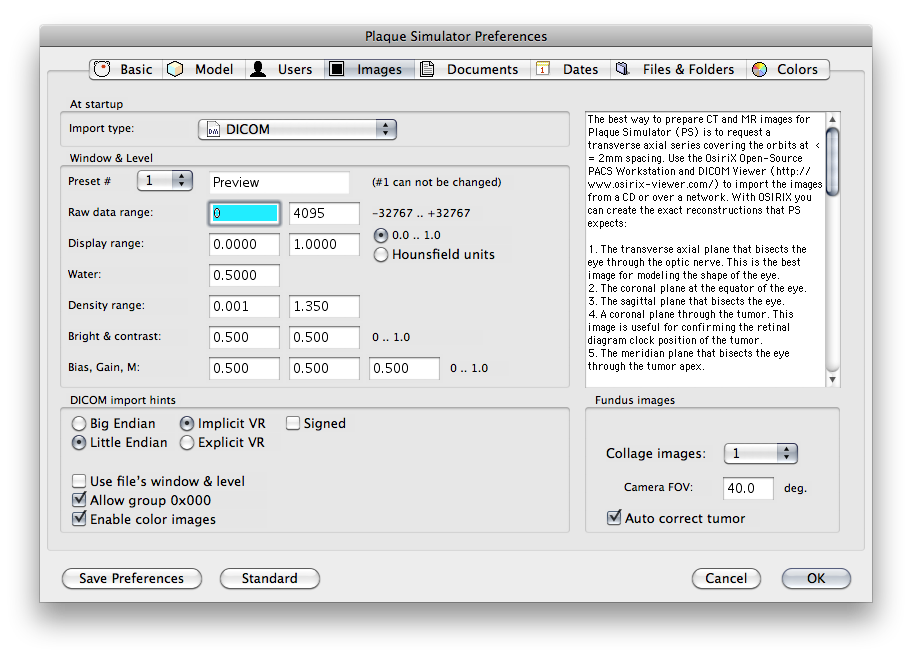Toggle Allow group 0x000 checkbox
Screen dimensions: 912x657
tap(79, 499)
